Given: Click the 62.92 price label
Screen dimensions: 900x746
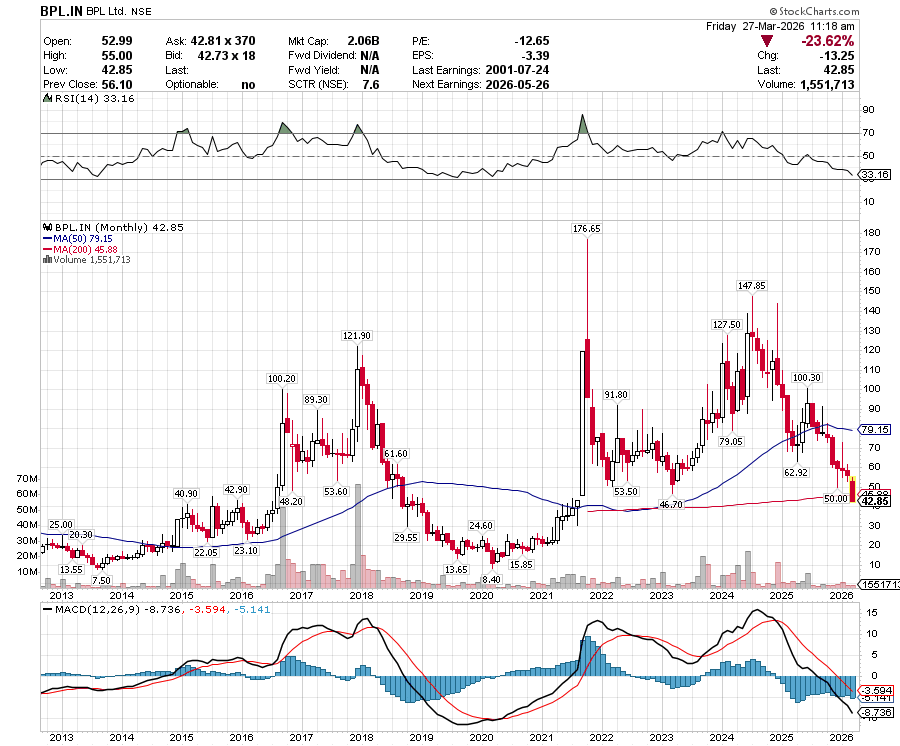Looking at the screenshot, I should [796, 472].
